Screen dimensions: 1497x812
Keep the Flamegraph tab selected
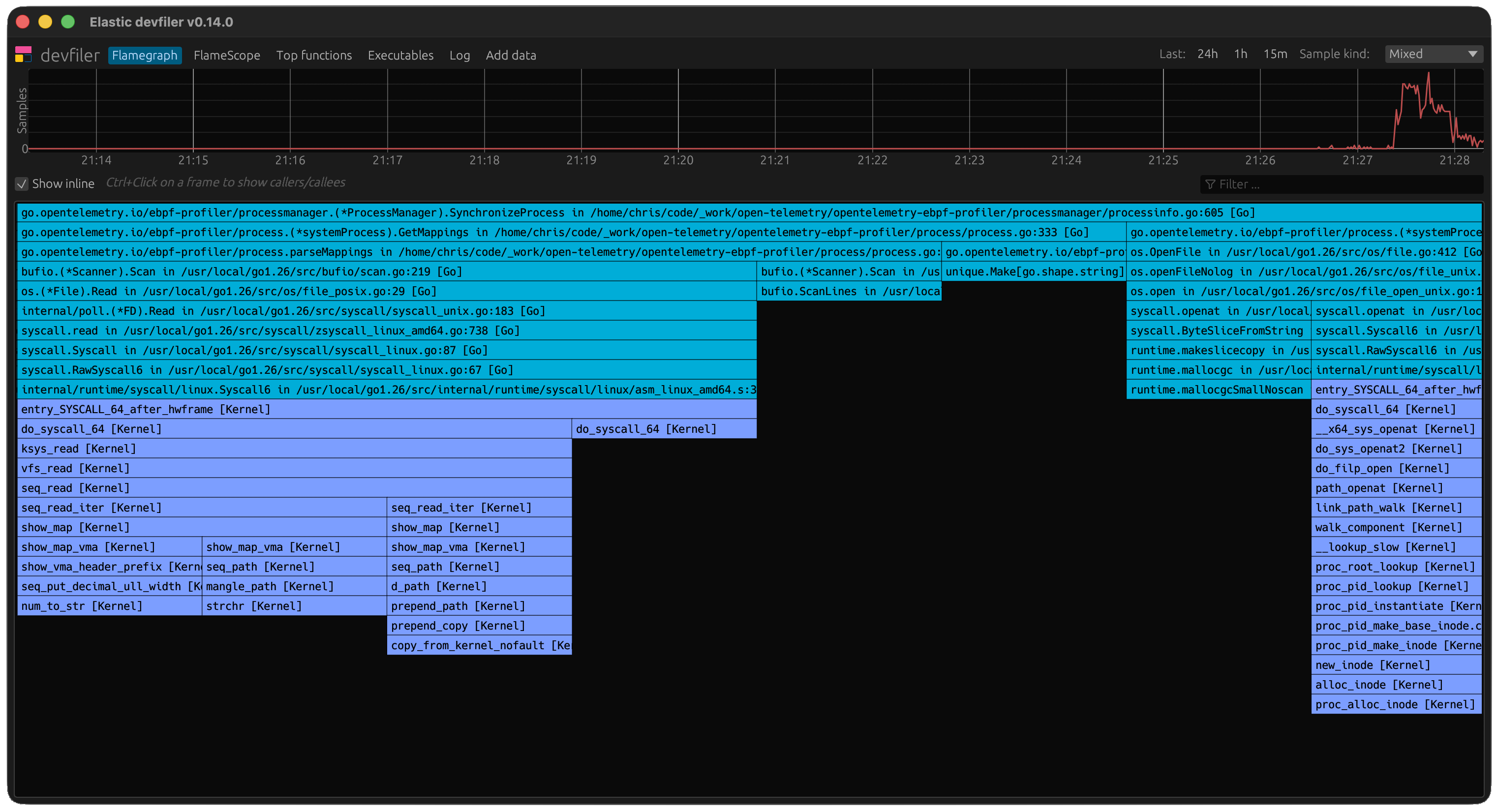(145, 55)
